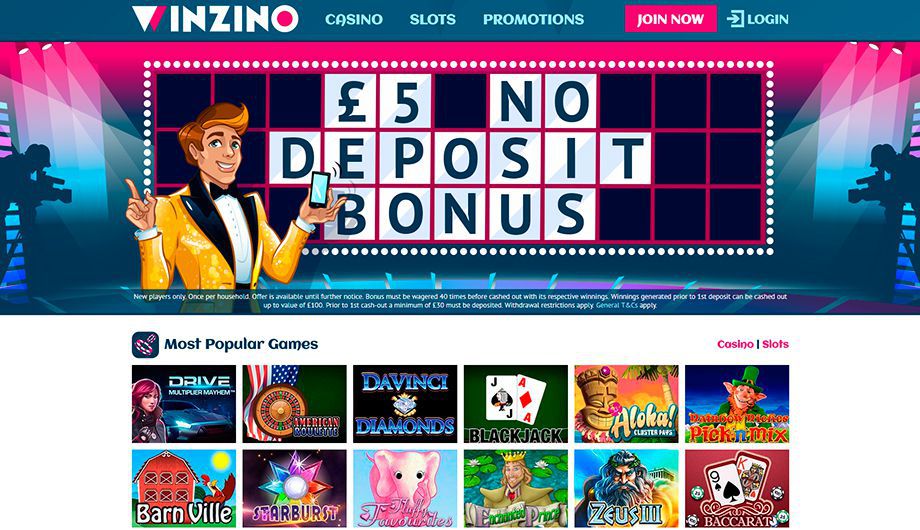Click the Join Now button
920x530 pixels.
coord(671,19)
